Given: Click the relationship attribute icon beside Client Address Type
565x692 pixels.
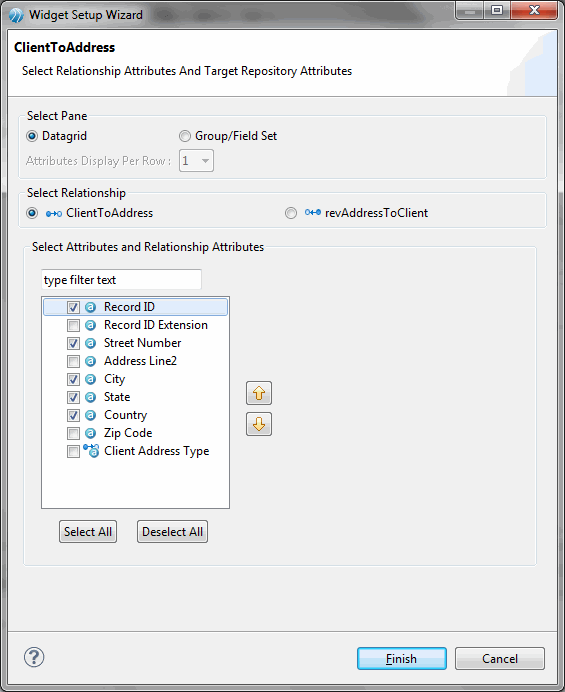Looking at the screenshot, I should (x=91, y=451).
